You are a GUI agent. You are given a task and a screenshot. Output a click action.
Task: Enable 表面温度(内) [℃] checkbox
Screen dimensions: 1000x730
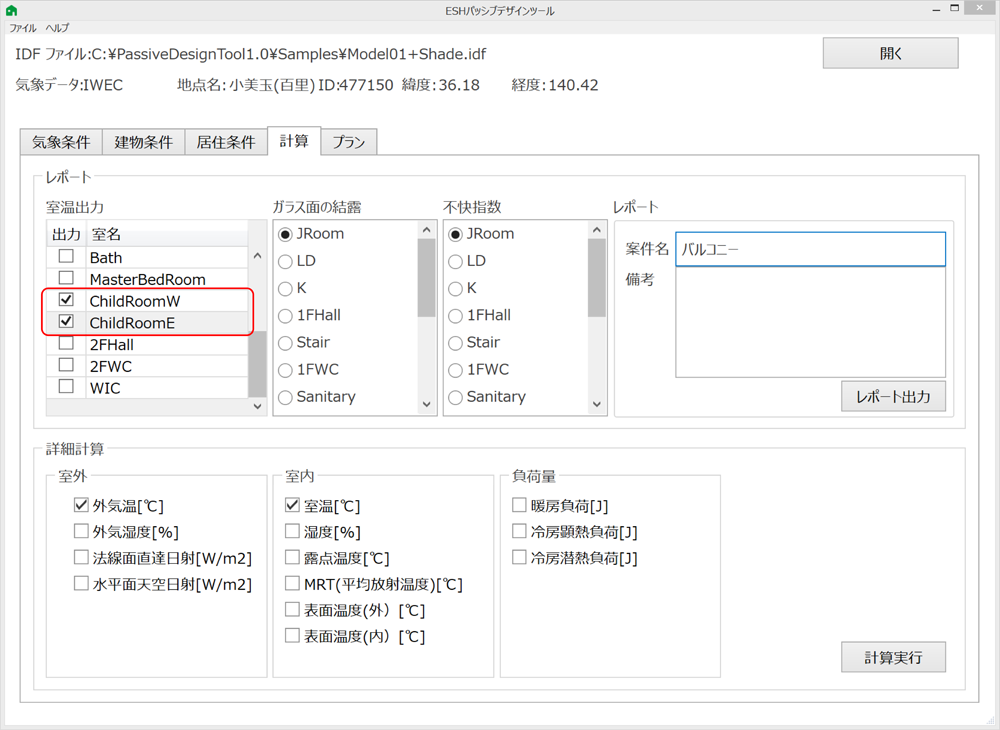[292, 636]
